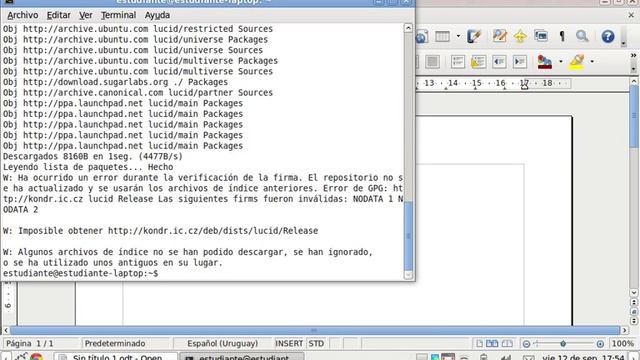Click the horizontal ruler at mark 15
Image resolution: width=640 pixels, height=360 pixels.
click(476, 83)
